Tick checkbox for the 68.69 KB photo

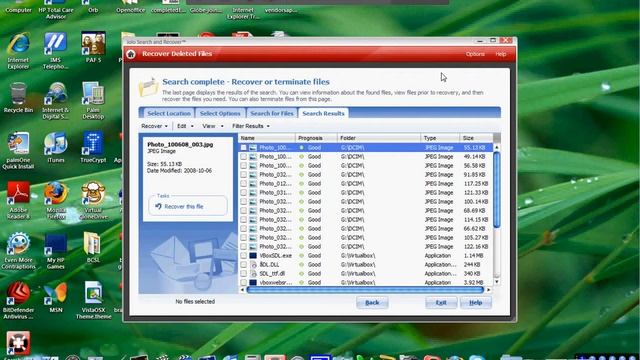click(x=244, y=211)
